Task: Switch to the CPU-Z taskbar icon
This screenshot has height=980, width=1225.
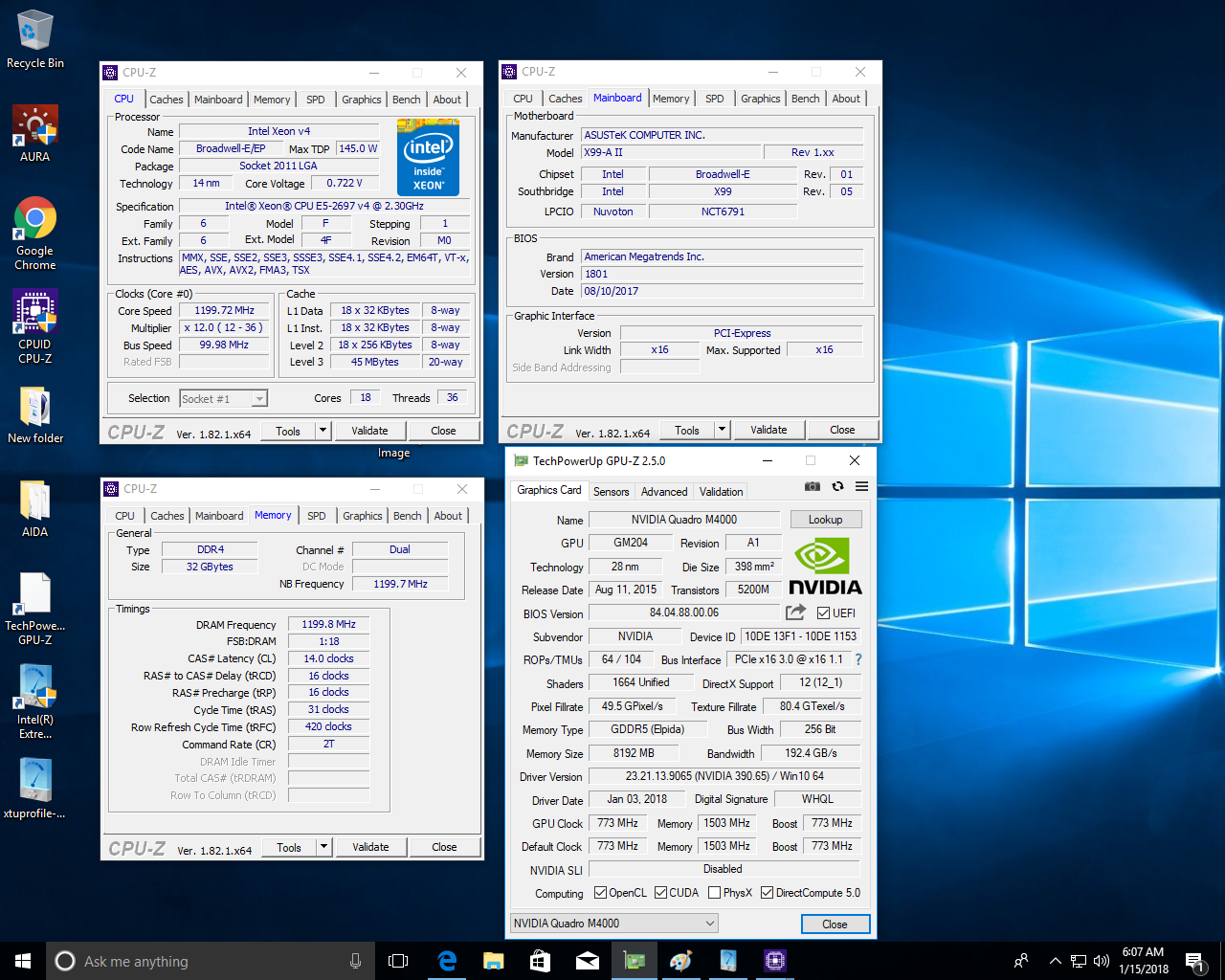Action: (x=775, y=961)
